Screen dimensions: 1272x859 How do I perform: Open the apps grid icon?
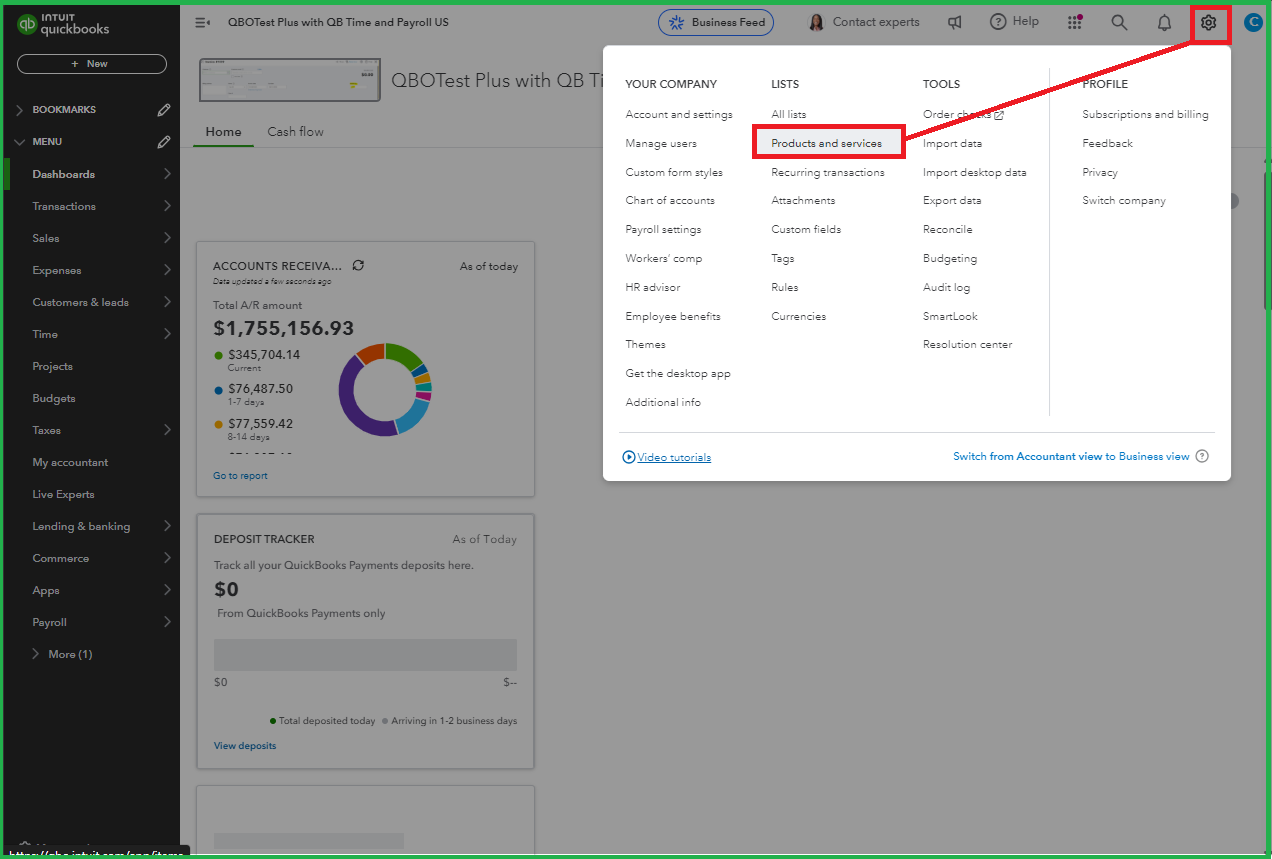point(1075,22)
